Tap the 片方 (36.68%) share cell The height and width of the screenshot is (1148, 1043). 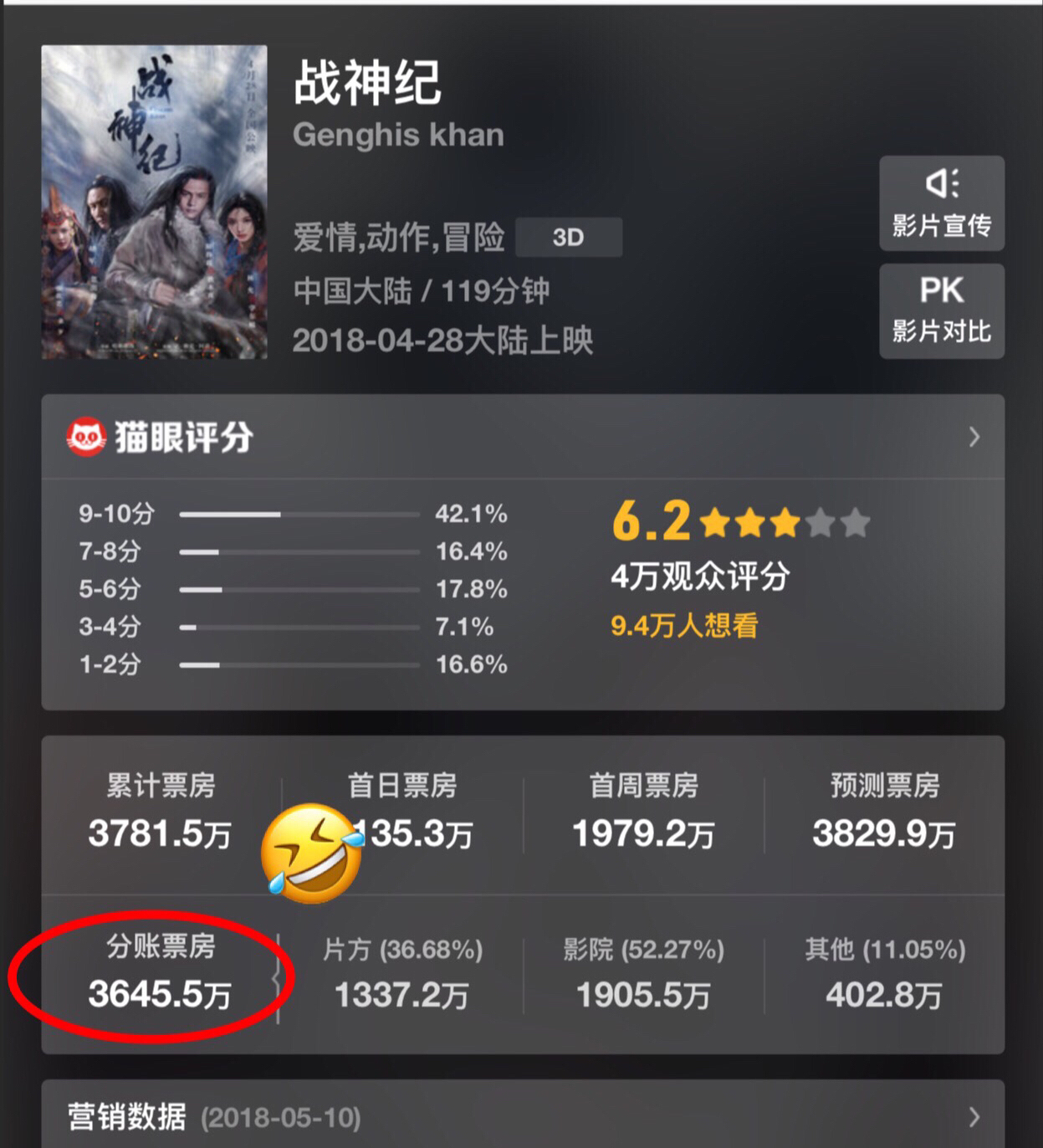402,973
